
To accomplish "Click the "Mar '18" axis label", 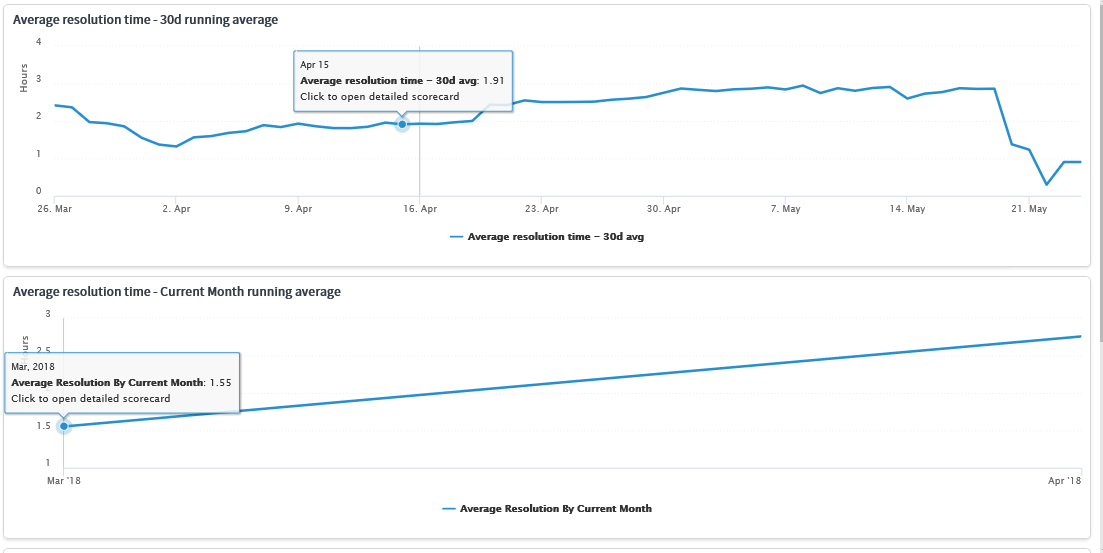I will (65, 481).
